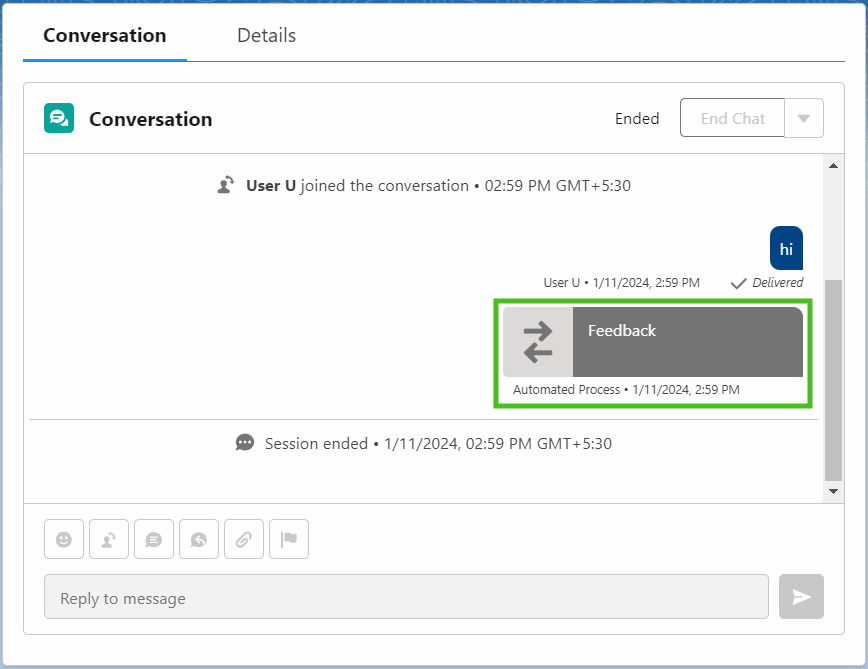
Task: Select the Feedback message card
Action: (688, 341)
